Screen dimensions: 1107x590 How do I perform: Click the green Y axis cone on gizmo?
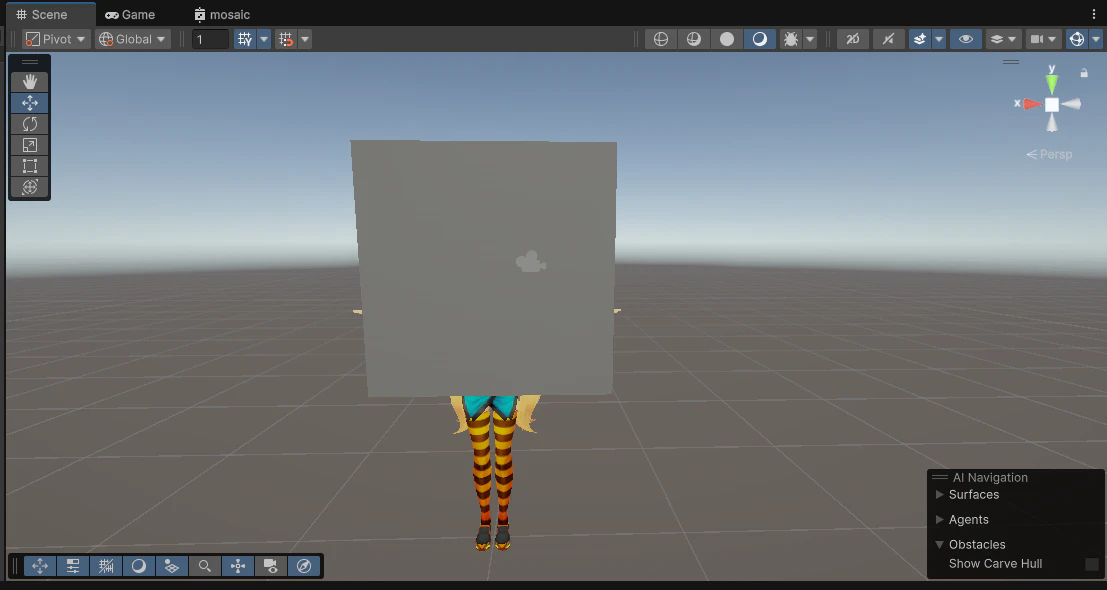tap(1052, 85)
